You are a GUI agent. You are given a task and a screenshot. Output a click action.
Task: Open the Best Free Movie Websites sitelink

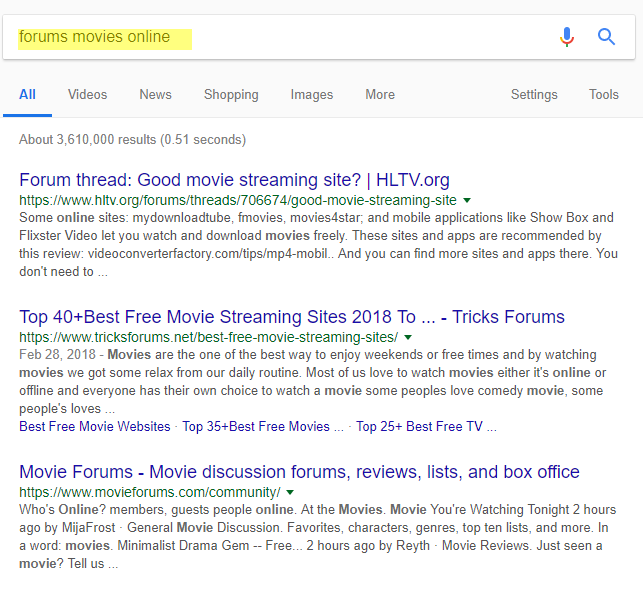95,427
